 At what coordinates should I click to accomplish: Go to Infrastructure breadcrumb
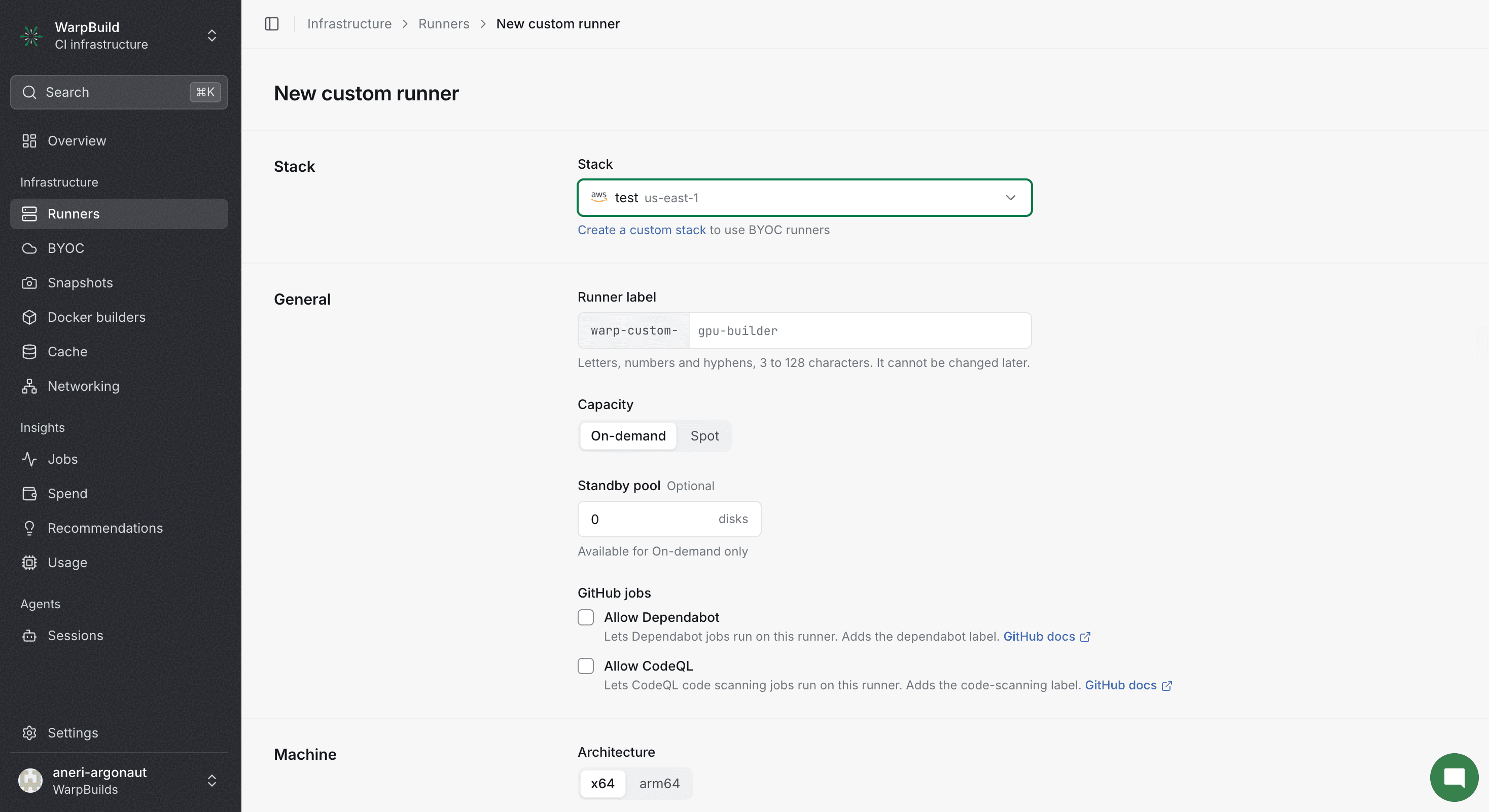(349, 24)
